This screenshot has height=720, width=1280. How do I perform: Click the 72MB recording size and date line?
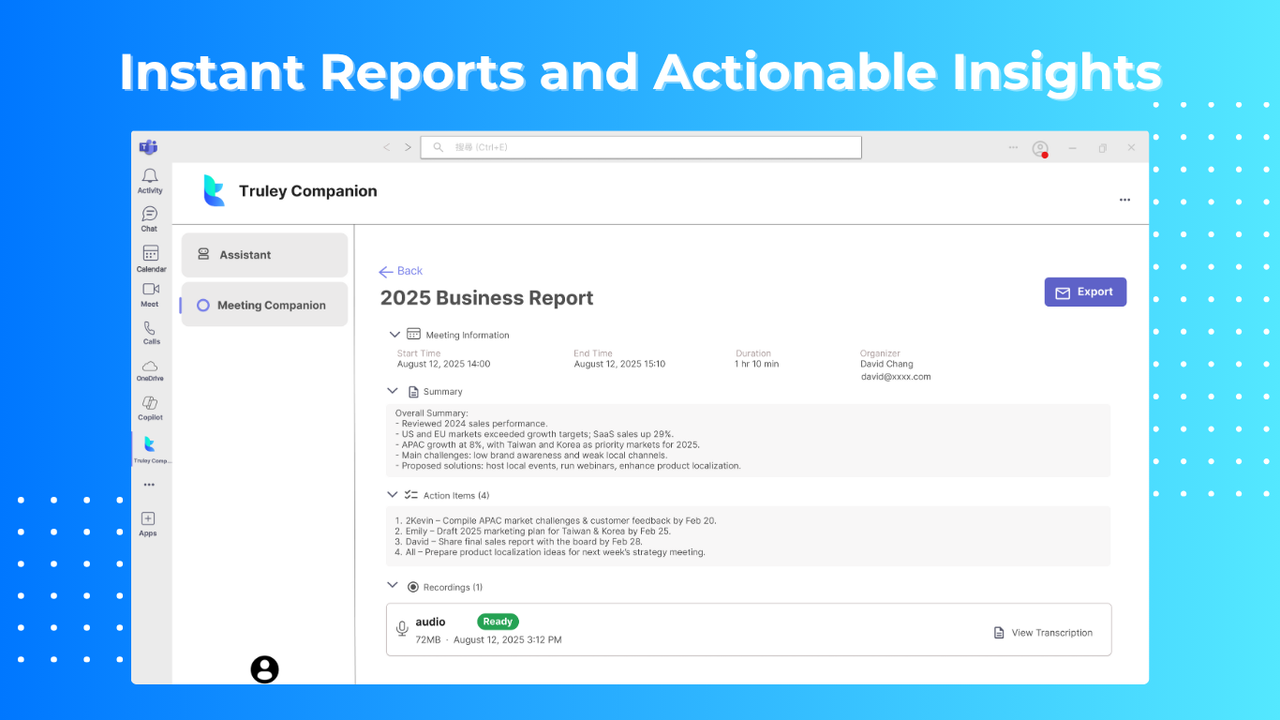click(x=489, y=640)
